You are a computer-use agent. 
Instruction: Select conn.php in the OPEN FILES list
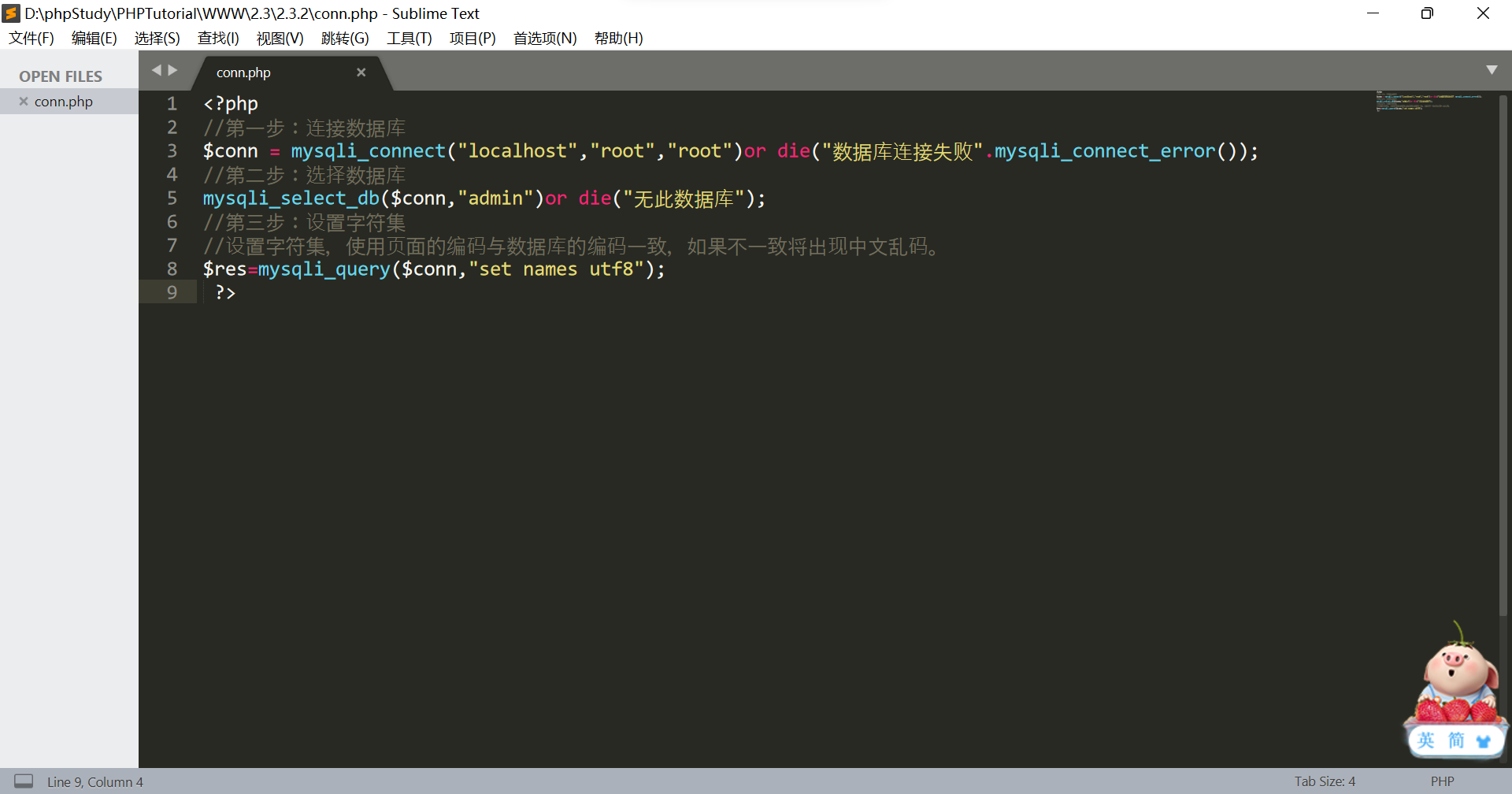69,101
